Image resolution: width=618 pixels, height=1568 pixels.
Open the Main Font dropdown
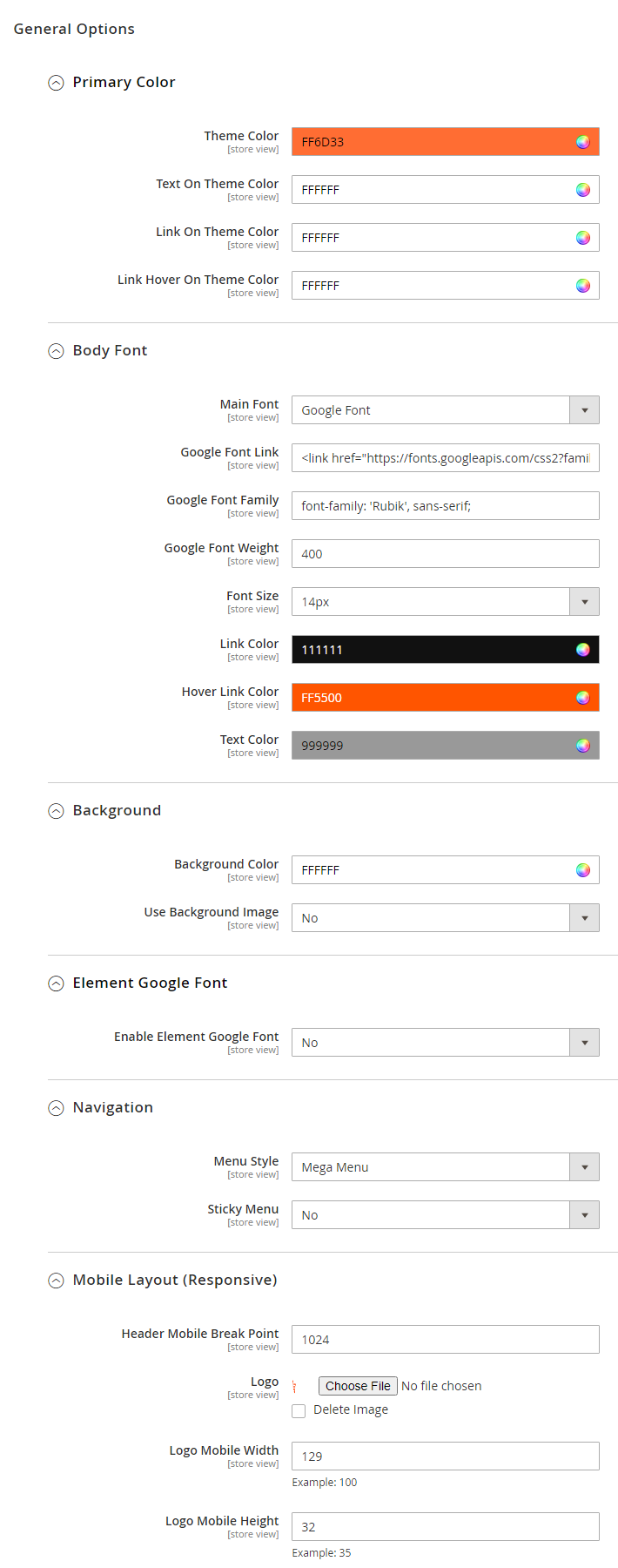coord(445,410)
